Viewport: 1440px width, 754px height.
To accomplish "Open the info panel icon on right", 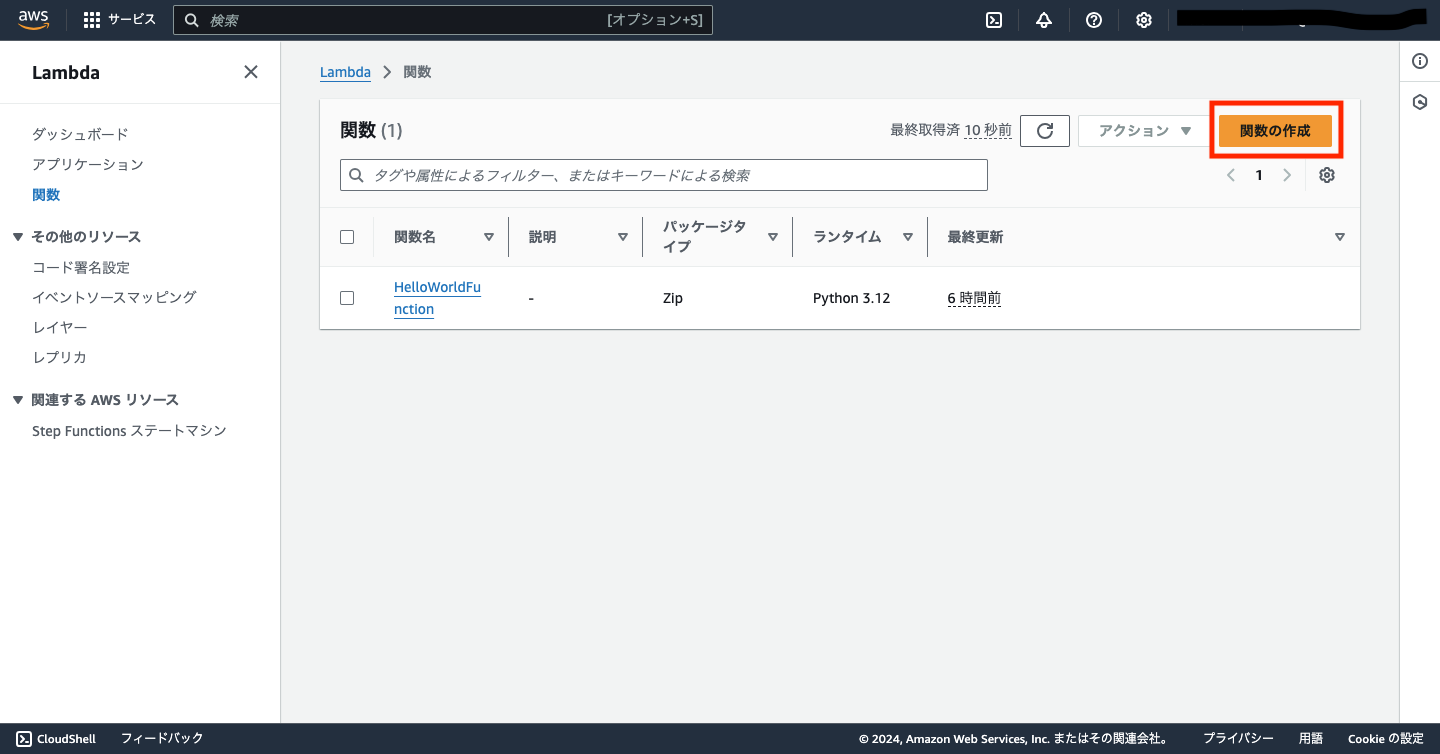I will [x=1420, y=62].
